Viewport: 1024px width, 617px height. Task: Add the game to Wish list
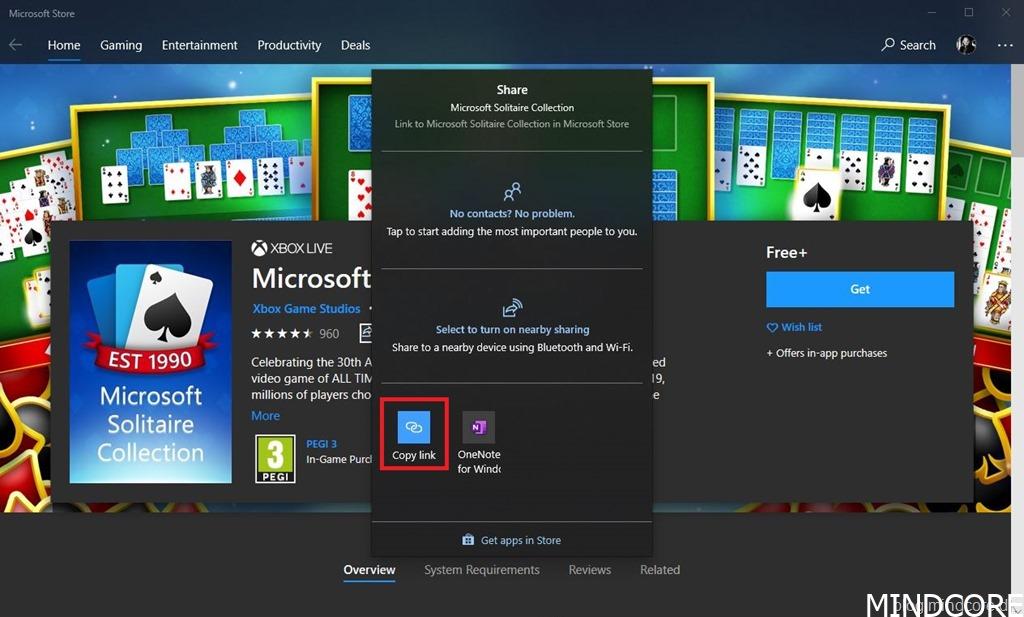(794, 327)
